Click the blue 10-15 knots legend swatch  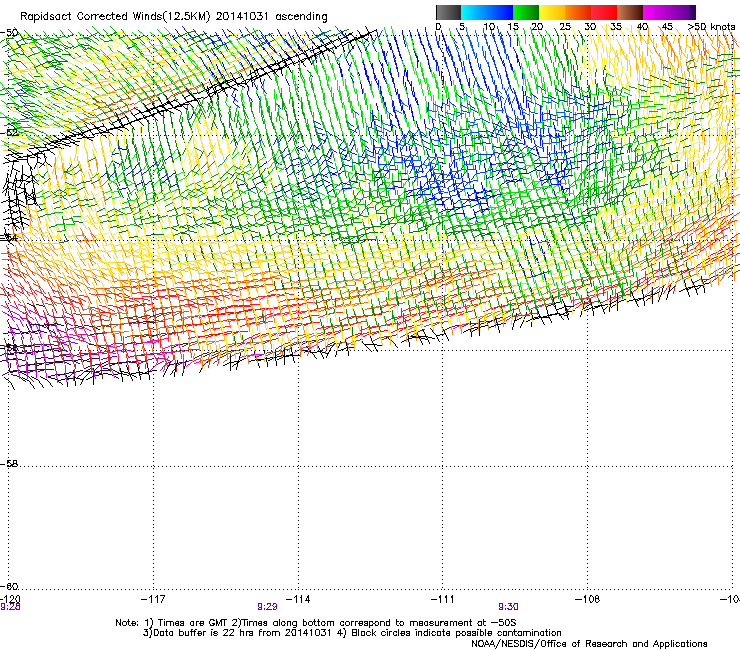[500, 12]
